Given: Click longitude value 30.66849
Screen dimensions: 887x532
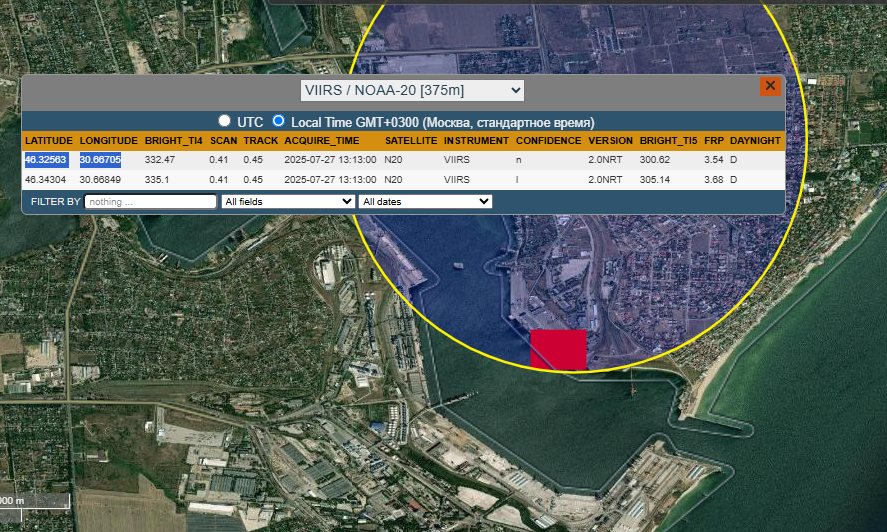Looking at the screenshot, I should click(100, 179).
